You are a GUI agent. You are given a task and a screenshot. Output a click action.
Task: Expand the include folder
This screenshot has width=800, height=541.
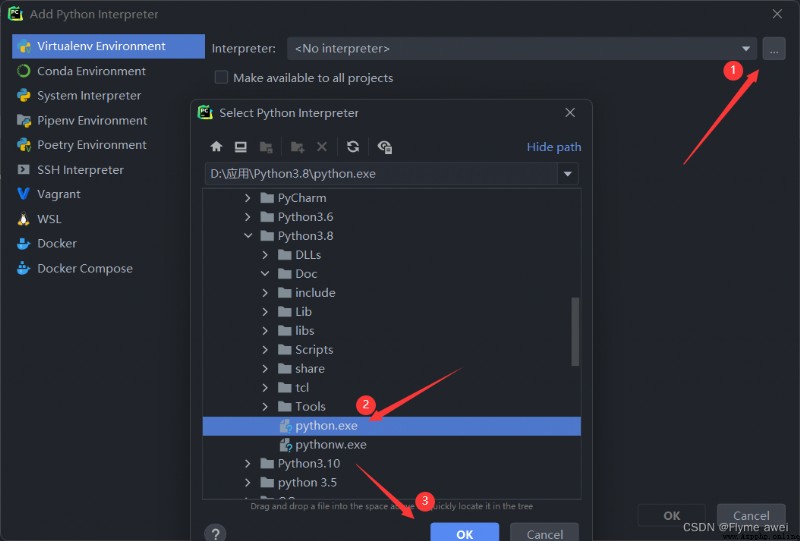click(265, 293)
